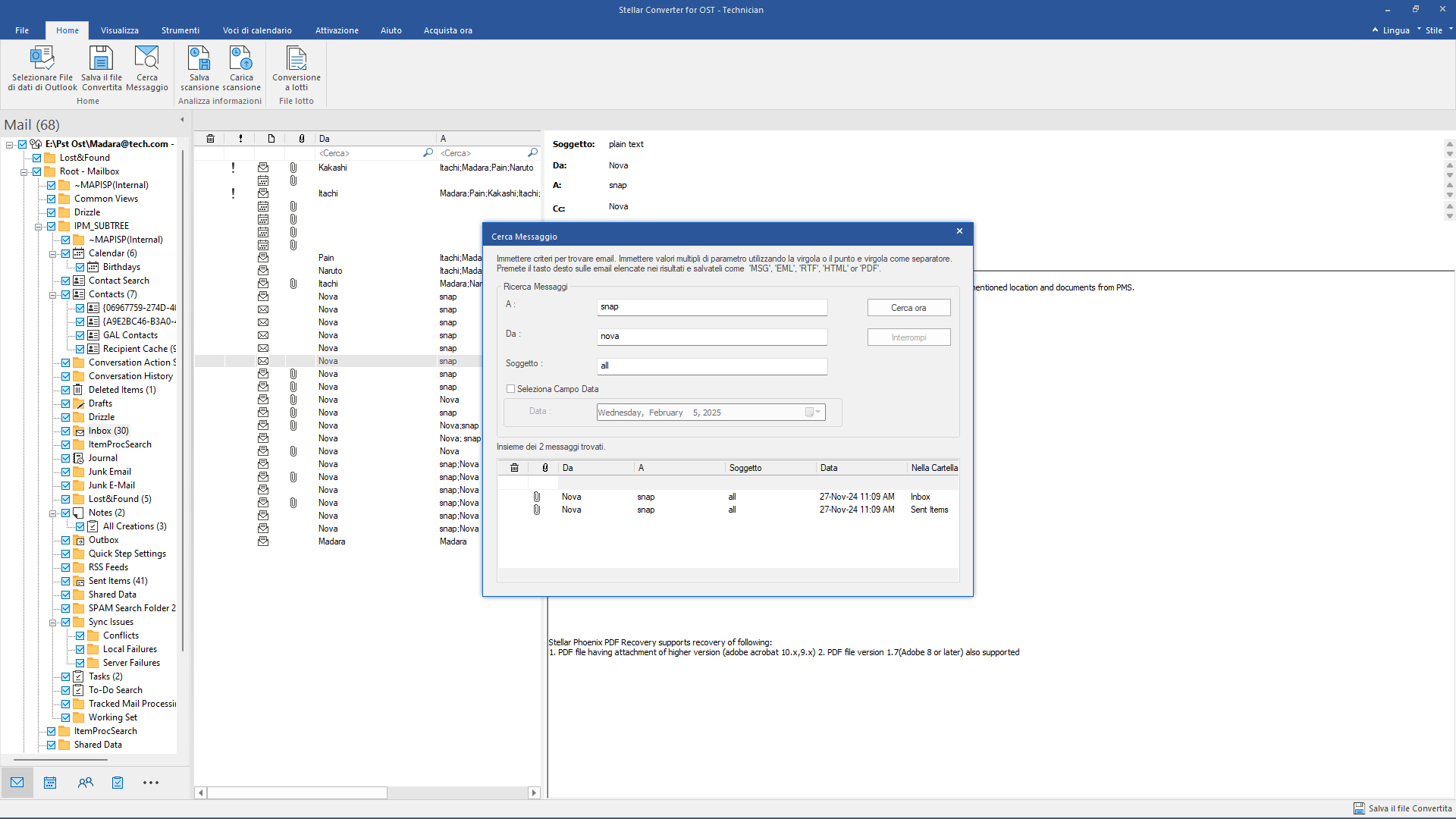Switch to Visualizza tab
The height and width of the screenshot is (819, 1456).
(119, 30)
